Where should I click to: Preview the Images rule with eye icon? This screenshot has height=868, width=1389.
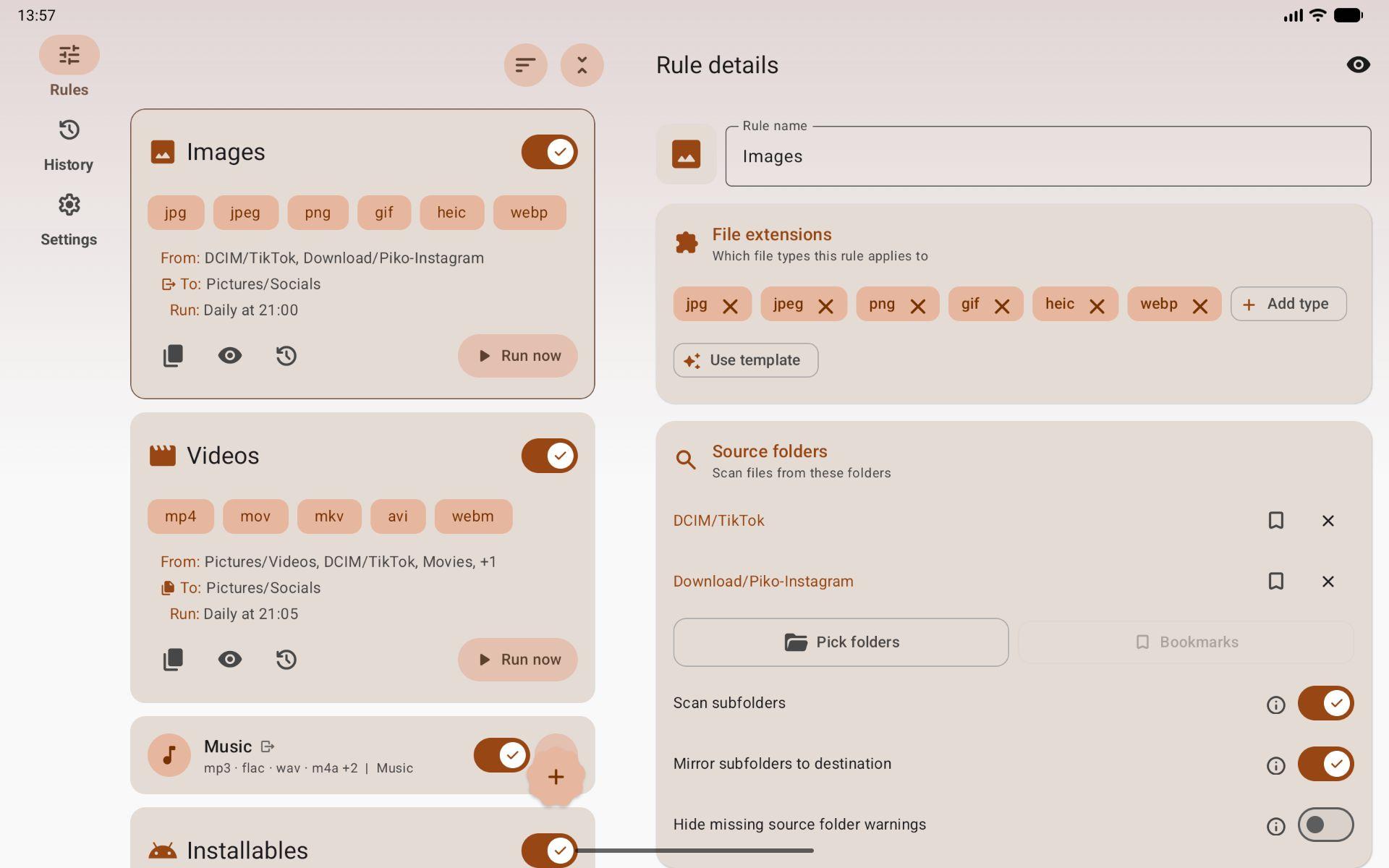pyautogui.click(x=230, y=355)
